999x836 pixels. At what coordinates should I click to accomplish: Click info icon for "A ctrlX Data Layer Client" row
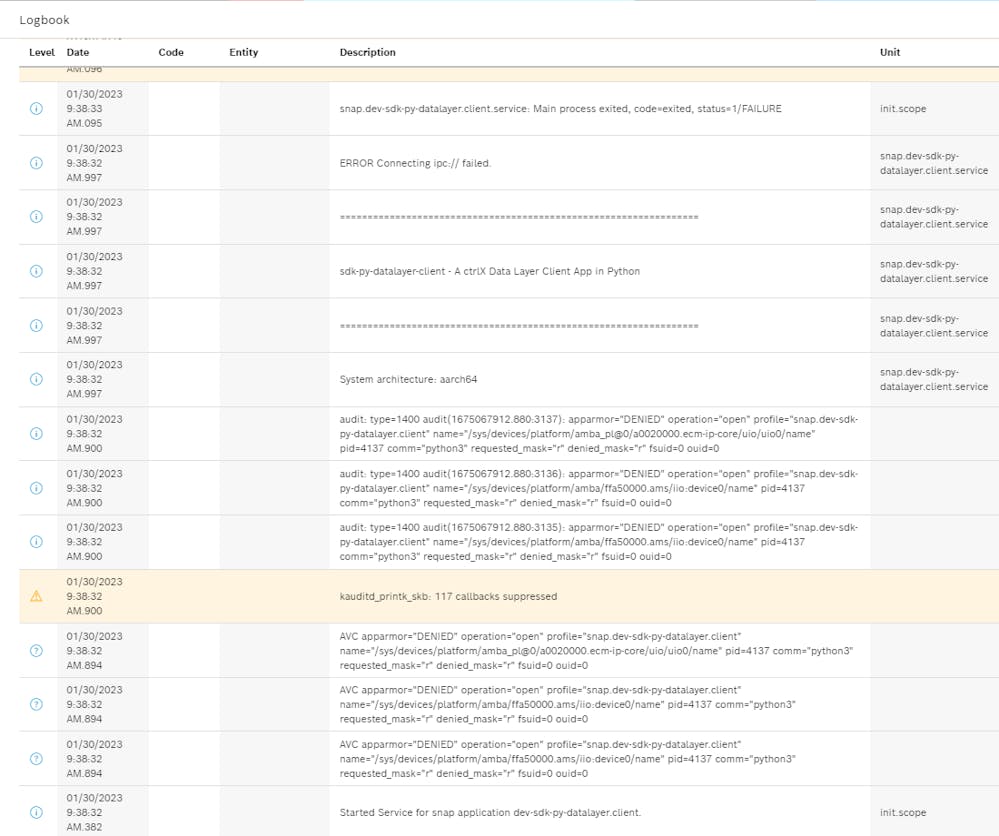[x=37, y=271]
